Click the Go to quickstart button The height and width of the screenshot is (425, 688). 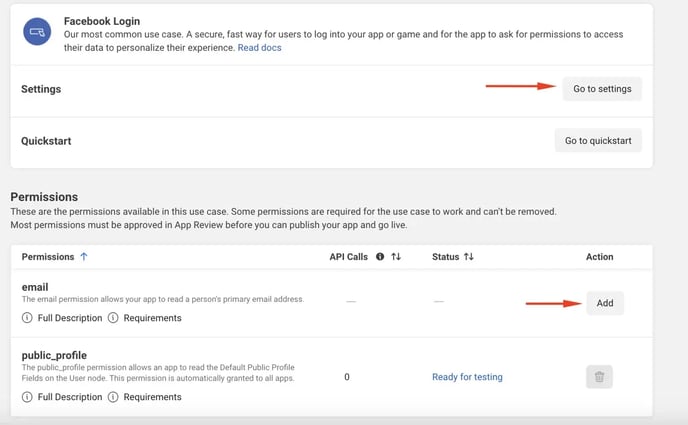click(598, 140)
